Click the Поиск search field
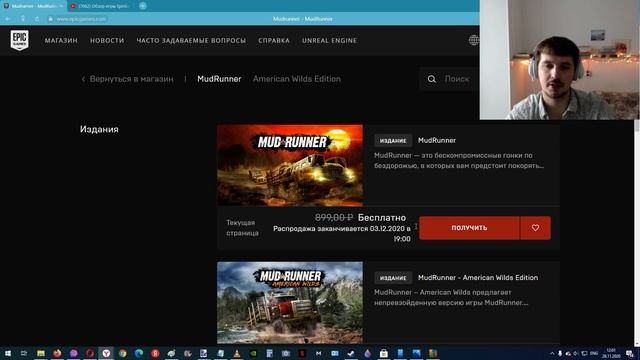Viewport: 640px width, 360px height. coord(457,79)
